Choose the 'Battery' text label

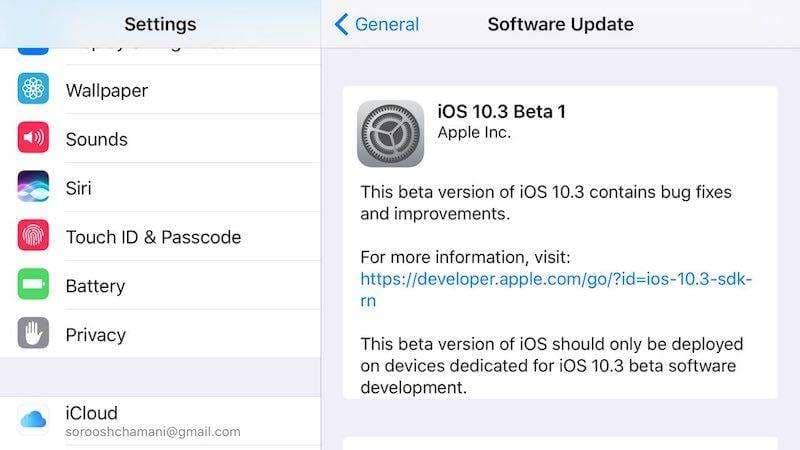[95, 286]
